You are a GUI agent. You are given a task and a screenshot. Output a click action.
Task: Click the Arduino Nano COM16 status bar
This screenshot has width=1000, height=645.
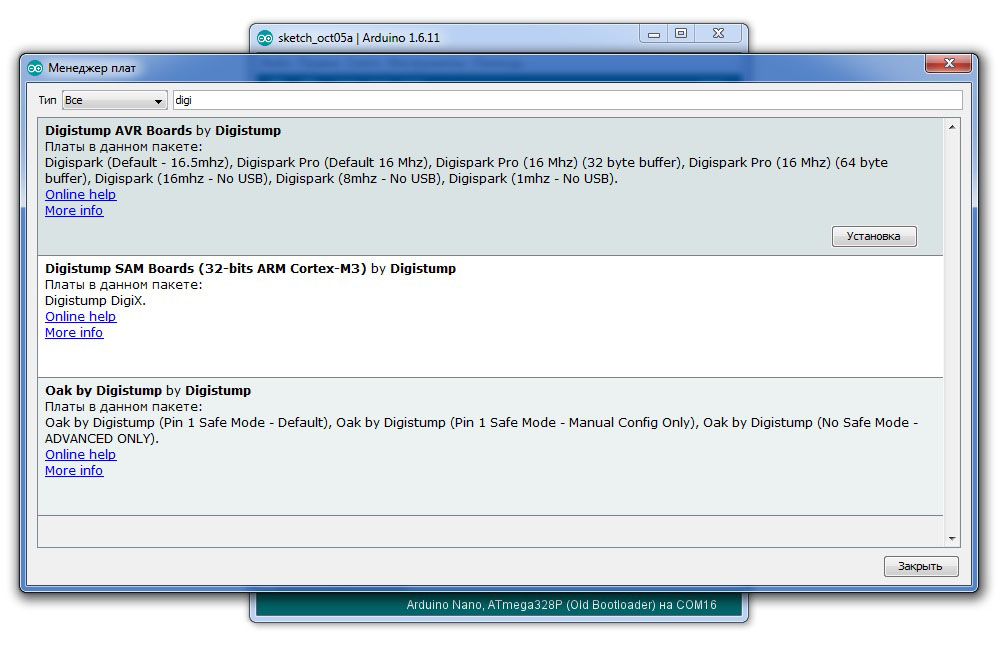(560, 605)
